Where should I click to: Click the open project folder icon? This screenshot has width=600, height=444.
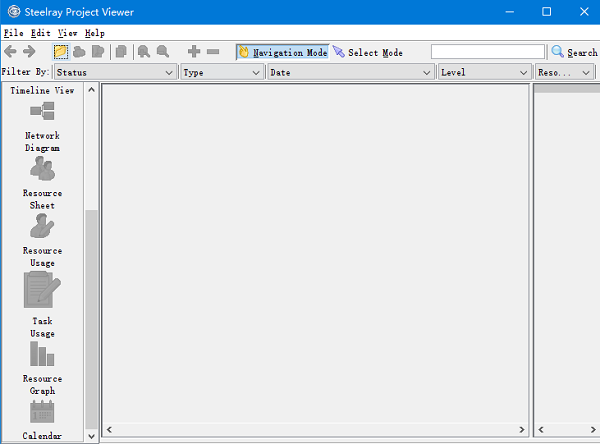pos(61,52)
